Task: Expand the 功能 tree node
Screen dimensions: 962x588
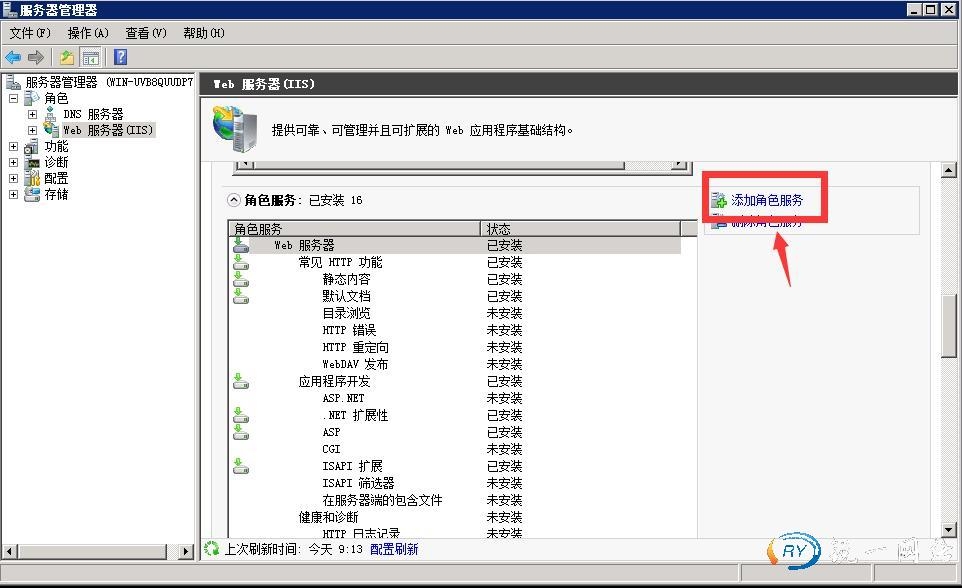Action: 14,146
